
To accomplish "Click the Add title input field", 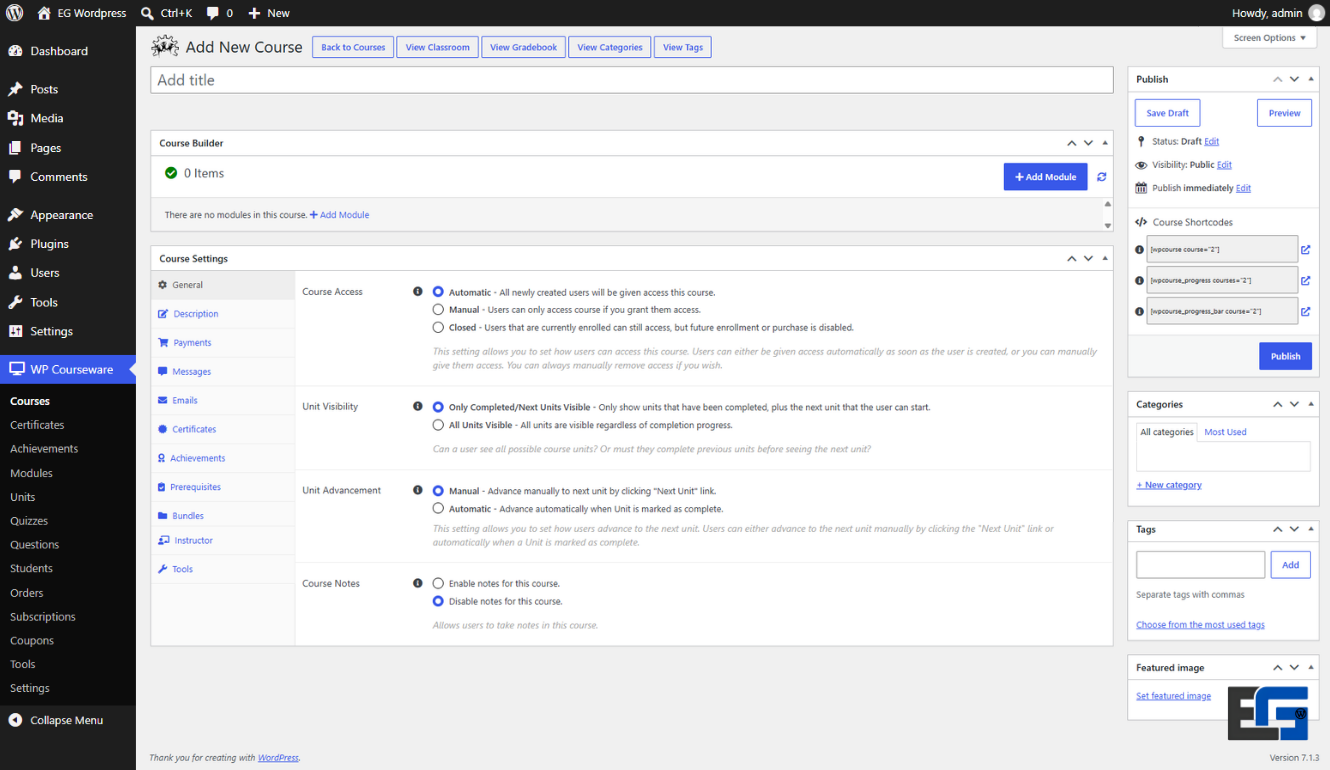I will [x=632, y=80].
